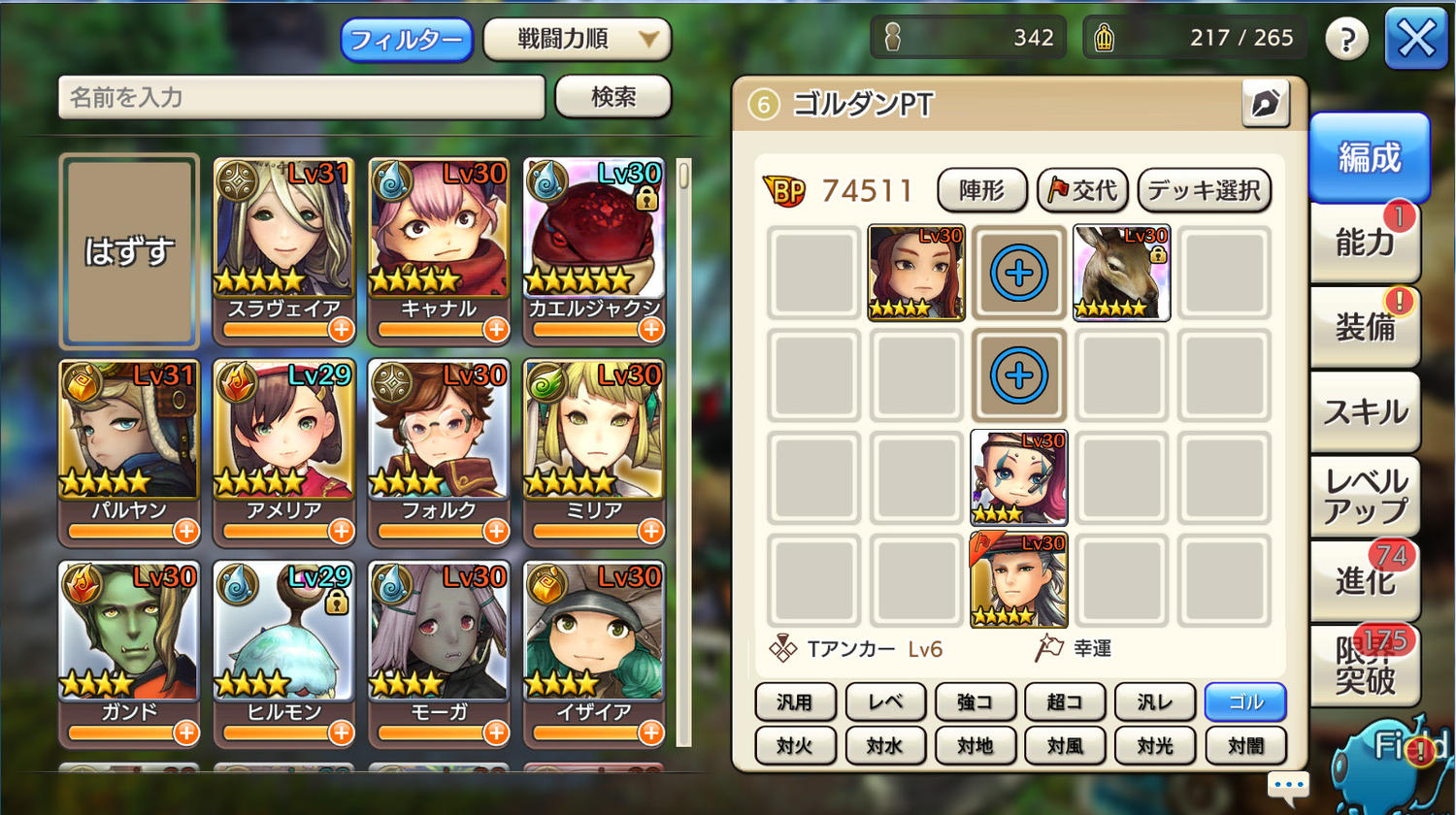Image resolution: width=1456 pixels, height=815 pixels.
Task: Switch to the 対火 deck preset
Action: click(x=795, y=745)
